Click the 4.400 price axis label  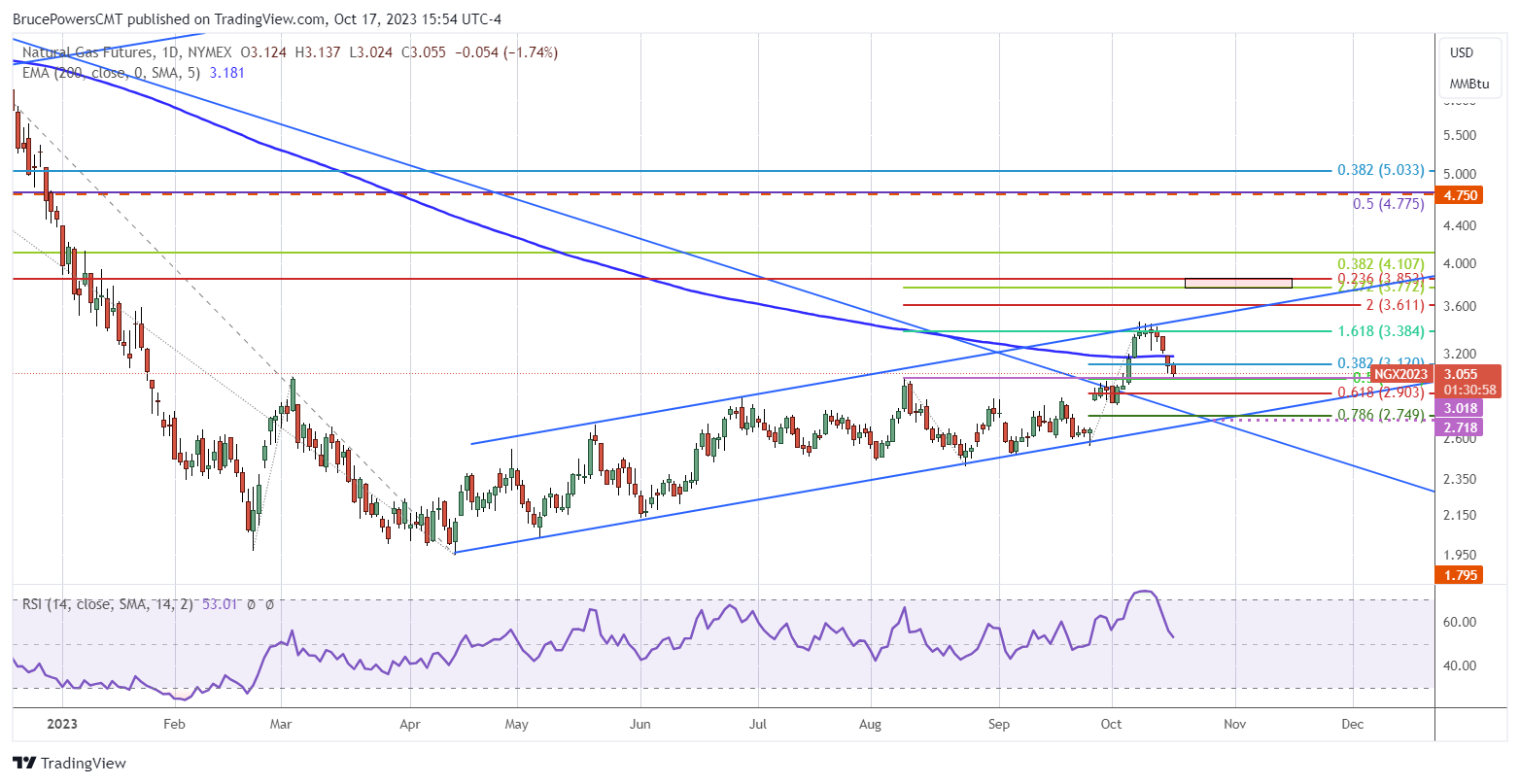click(x=1461, y=225)
